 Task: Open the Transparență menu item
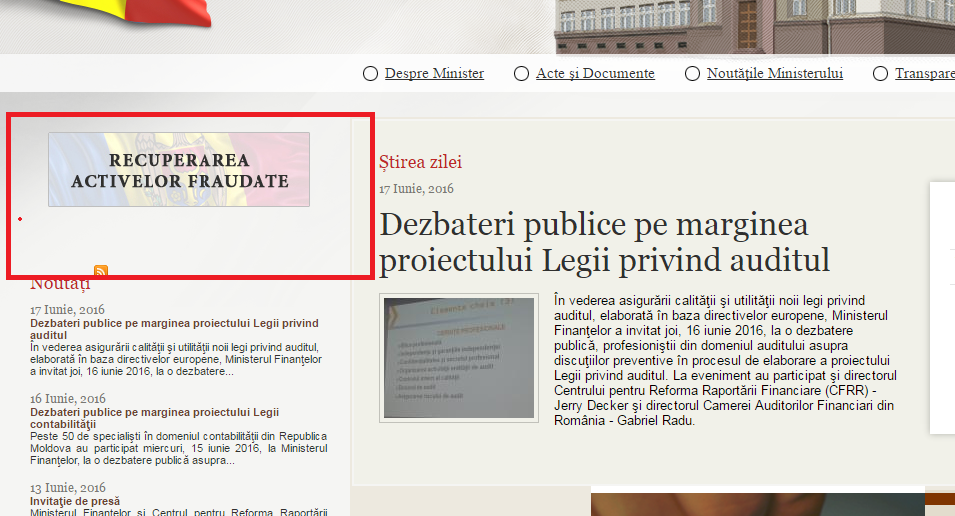click(925, 74)
